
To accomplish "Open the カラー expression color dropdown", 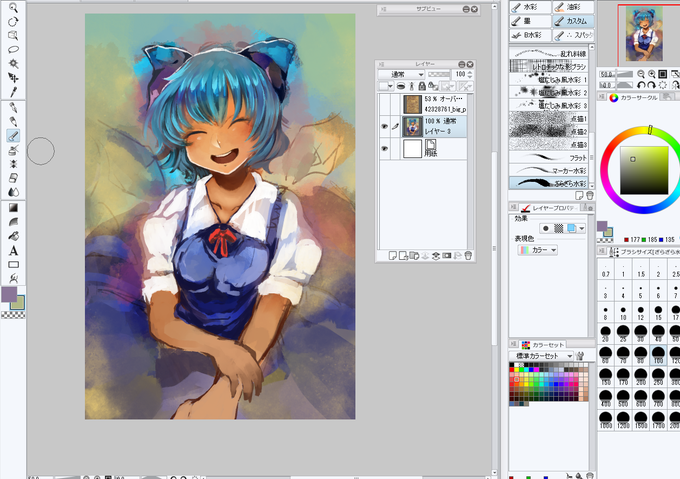I will (x=538, y=250).
